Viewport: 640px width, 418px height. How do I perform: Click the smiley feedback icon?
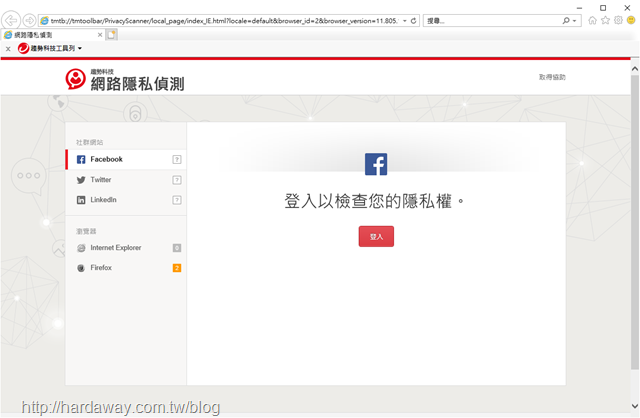coord(631,20)
